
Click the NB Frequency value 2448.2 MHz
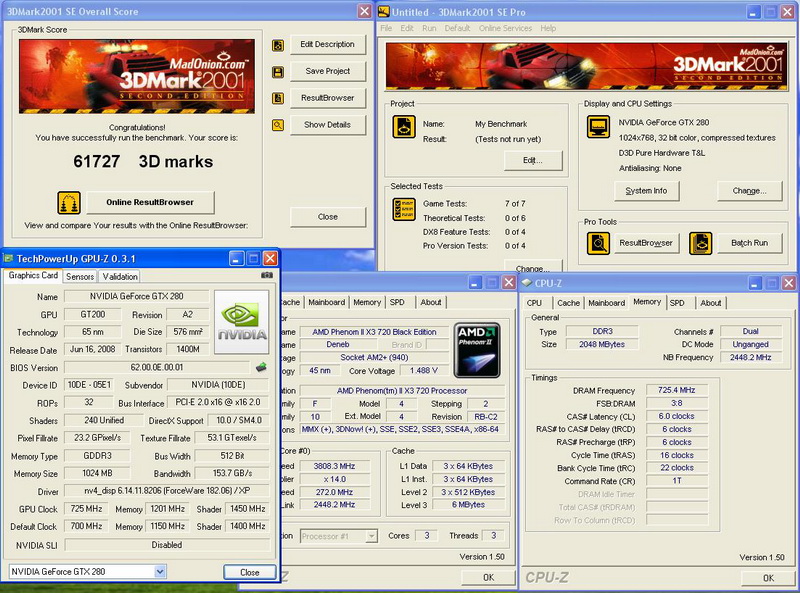(x=750, y=358)
